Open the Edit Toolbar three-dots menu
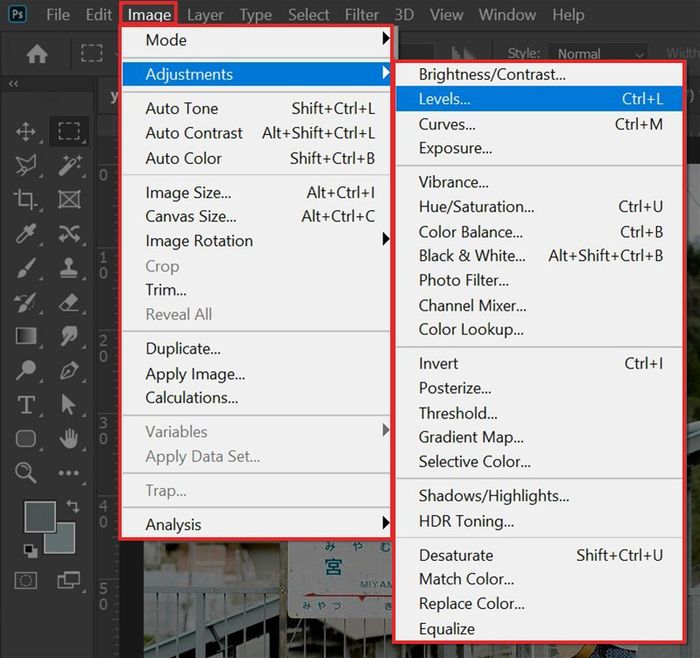The width and height of the screenshot is (700, 658). (69, 473)
